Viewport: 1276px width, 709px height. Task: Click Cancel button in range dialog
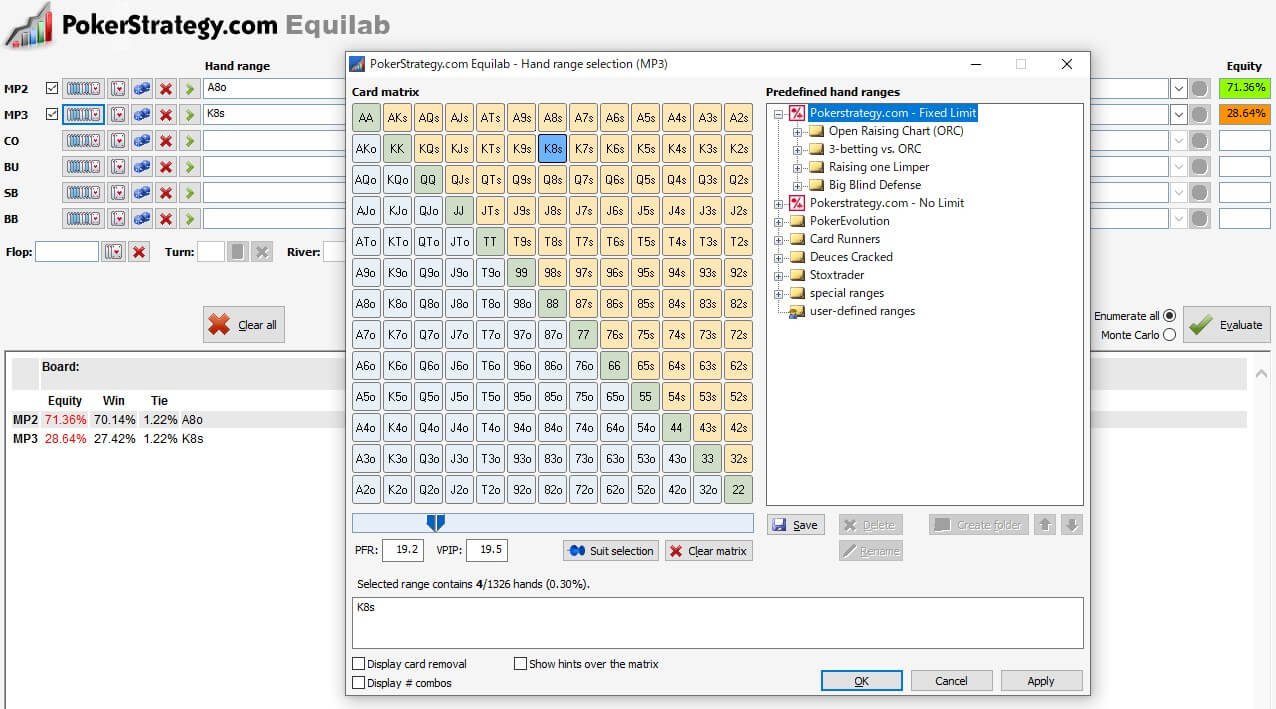952,681
